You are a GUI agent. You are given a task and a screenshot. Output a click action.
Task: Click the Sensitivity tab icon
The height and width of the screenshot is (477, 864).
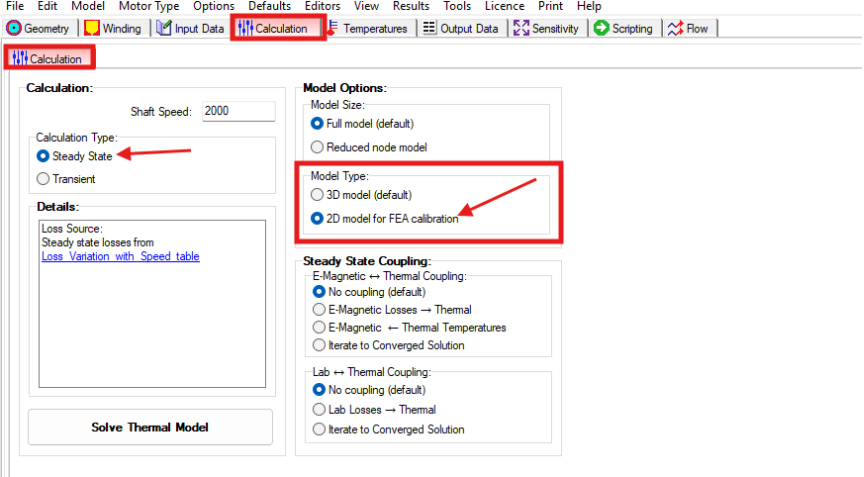[521, 28]
